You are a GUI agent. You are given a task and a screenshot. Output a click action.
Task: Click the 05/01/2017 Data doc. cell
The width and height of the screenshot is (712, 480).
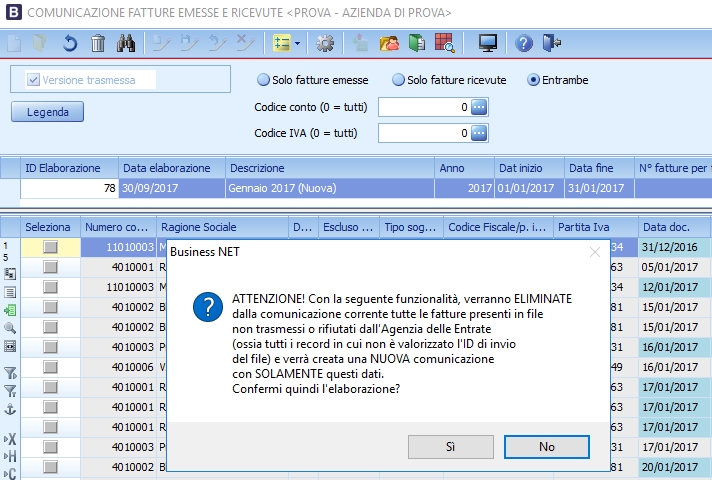(674, 267)
